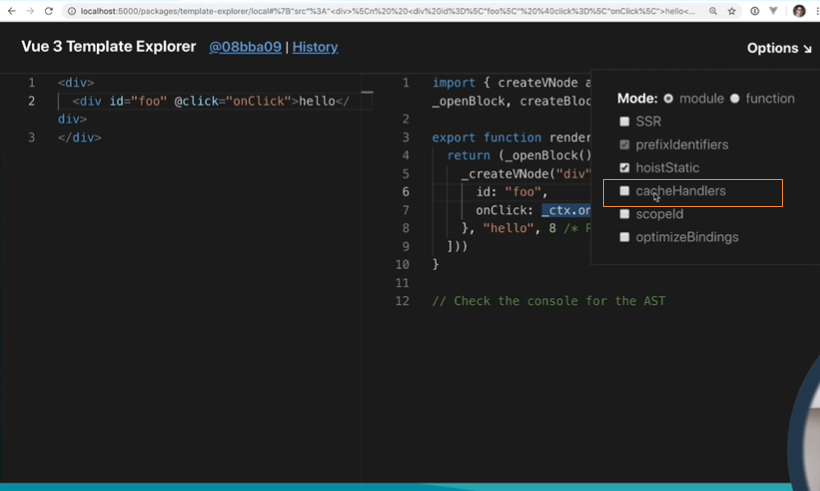Select the module mode radio button
Image resolution: width=820 pixels, height=491 pixels.
[x=668, y=98]
